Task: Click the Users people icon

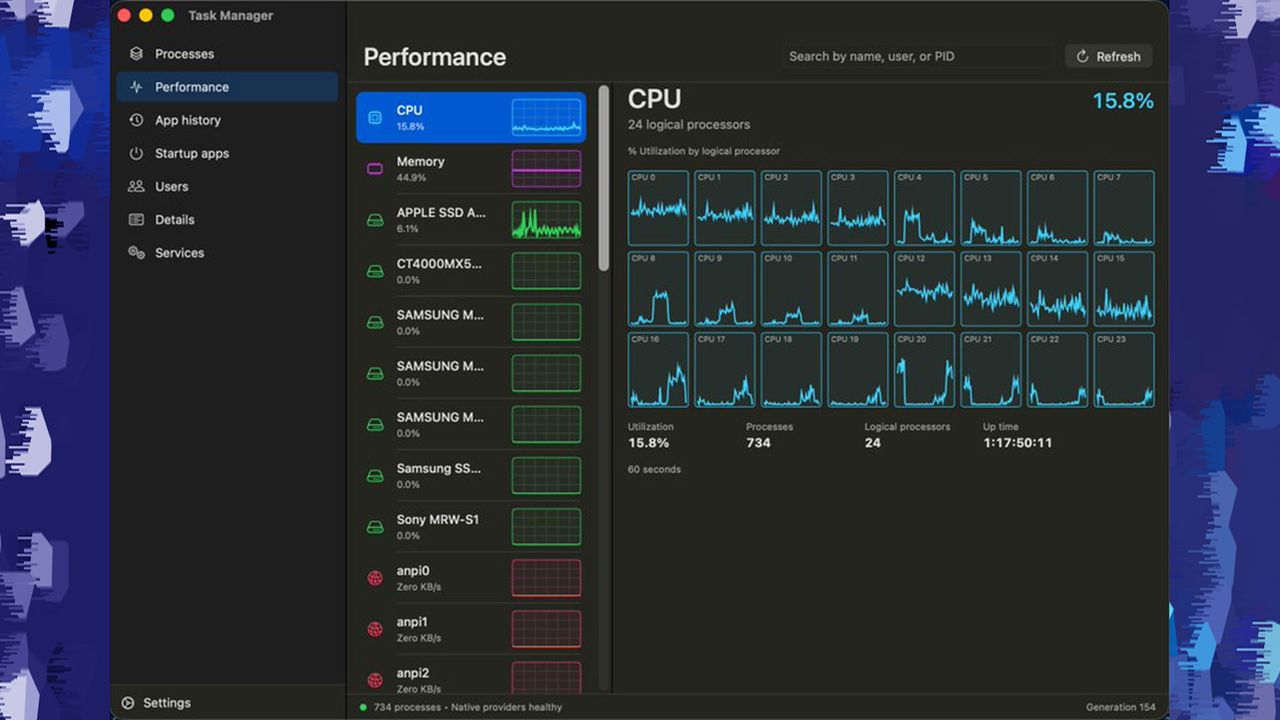Action: (136, 186)
